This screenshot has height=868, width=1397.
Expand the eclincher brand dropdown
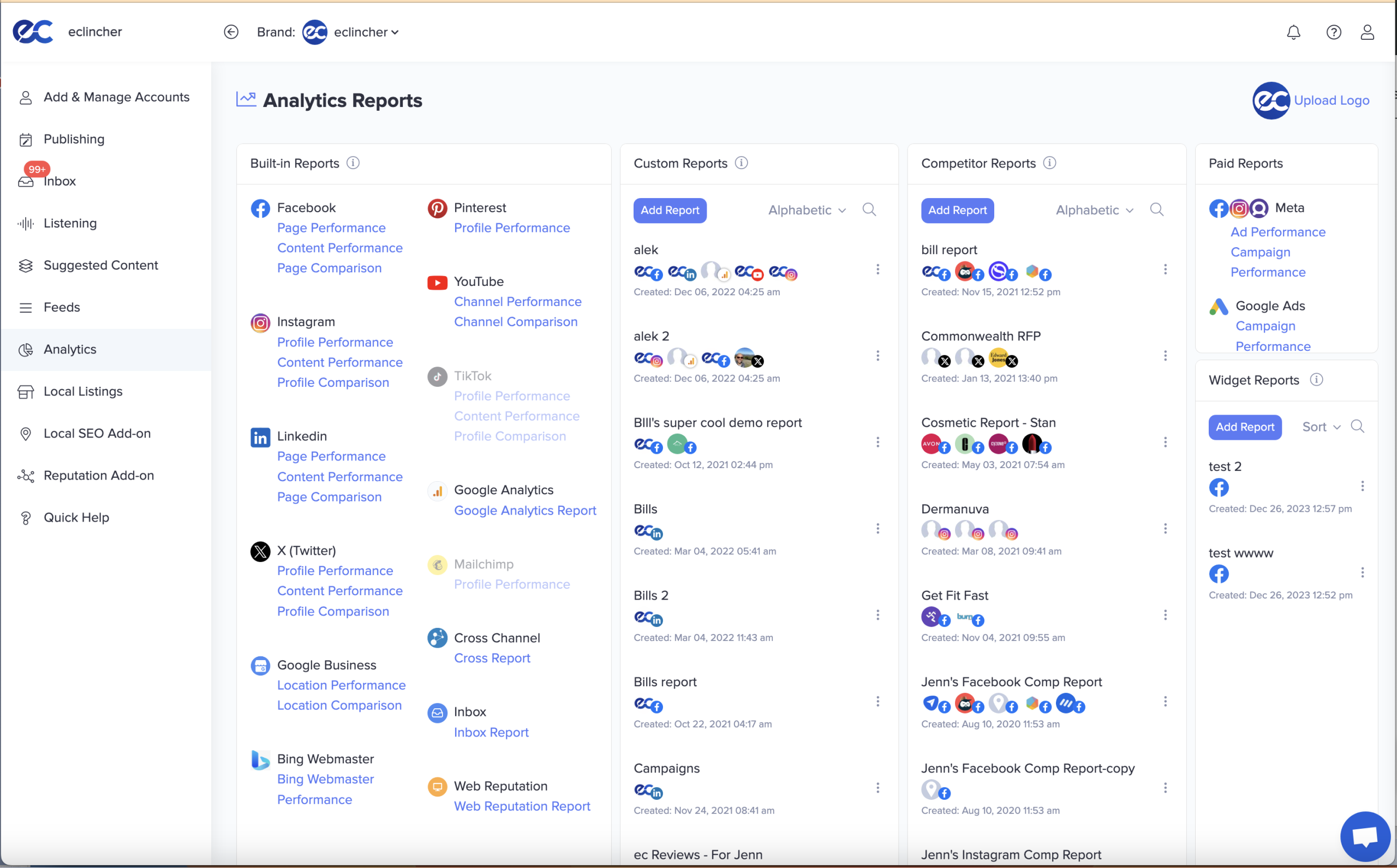pos(366,32)
